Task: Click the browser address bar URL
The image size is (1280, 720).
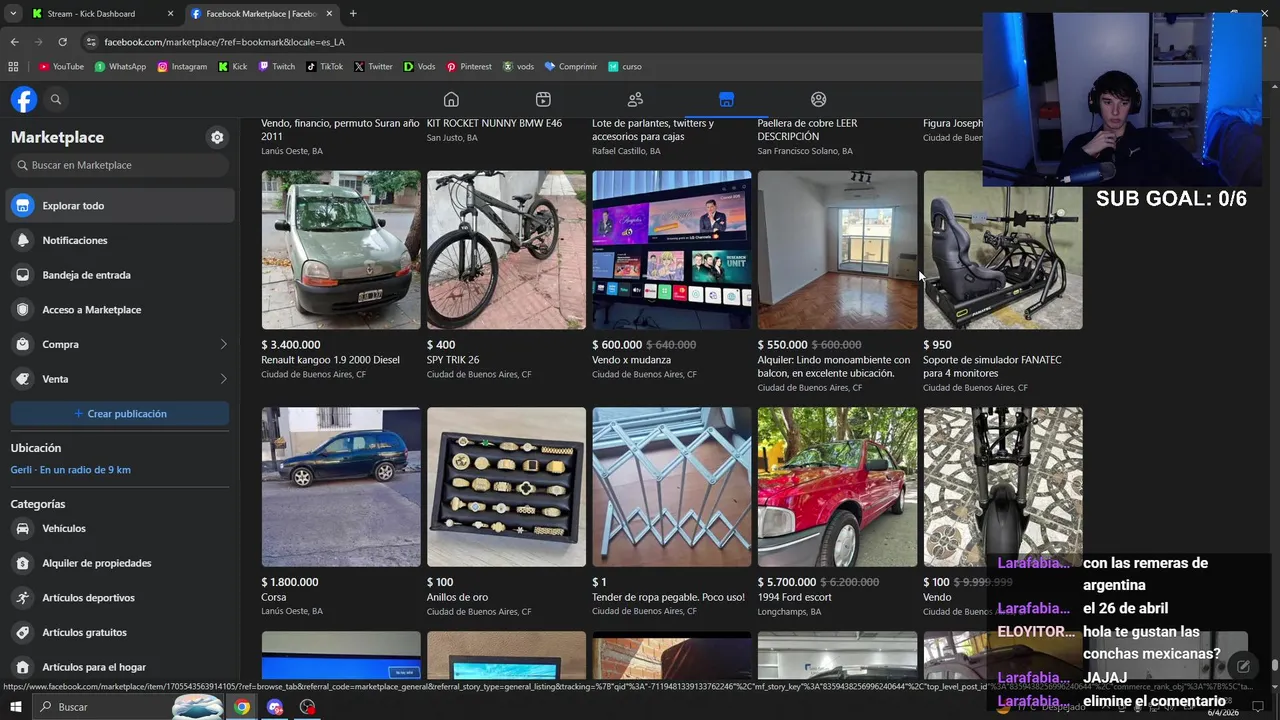Action: [224, 42]
